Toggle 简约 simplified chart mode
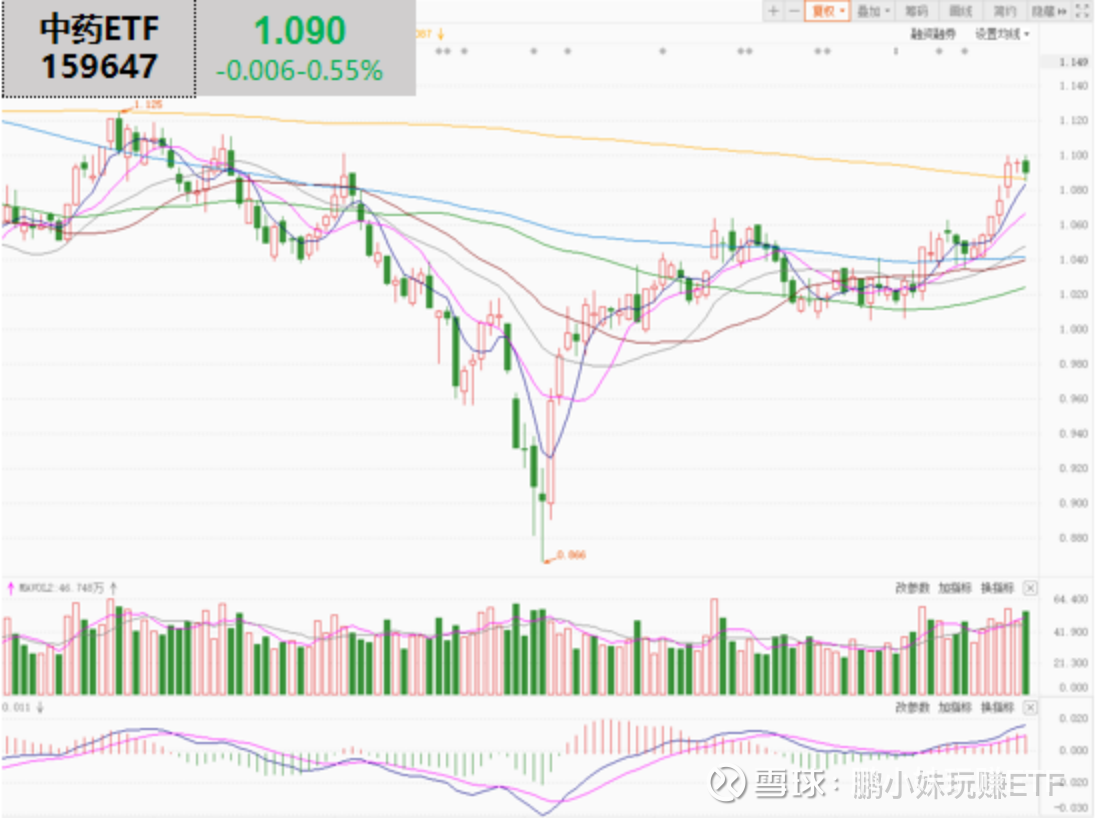Viewport: 1096px width, 818px height. click(1003, 12)
